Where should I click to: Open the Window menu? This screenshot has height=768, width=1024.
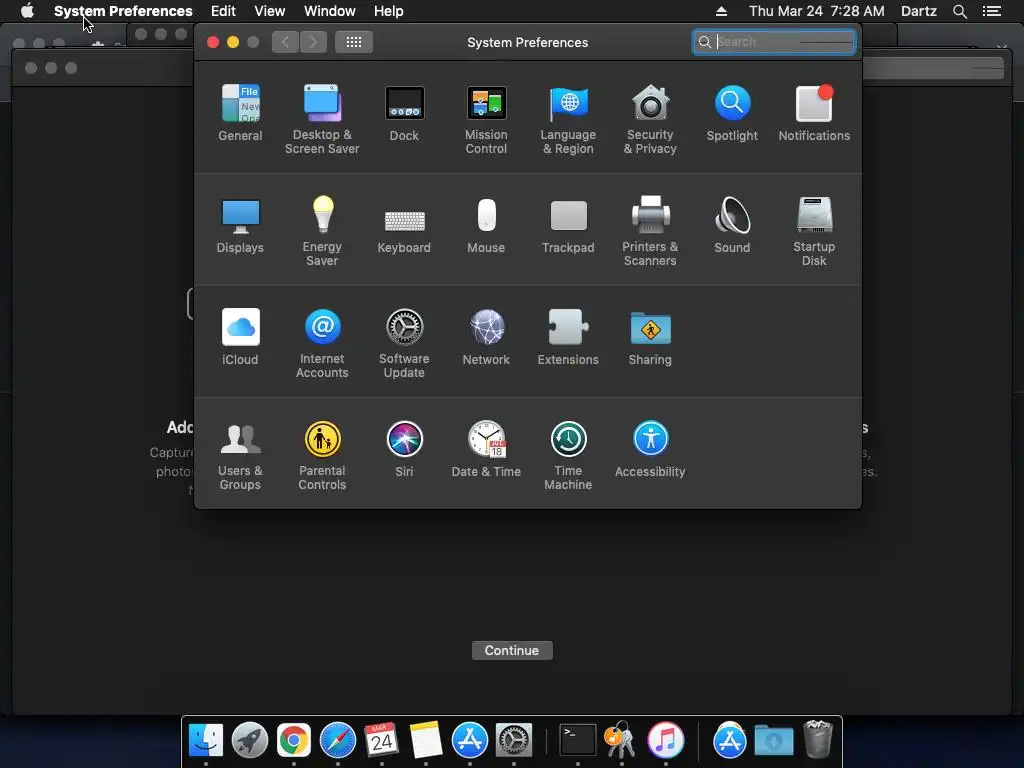pos(330,11)
